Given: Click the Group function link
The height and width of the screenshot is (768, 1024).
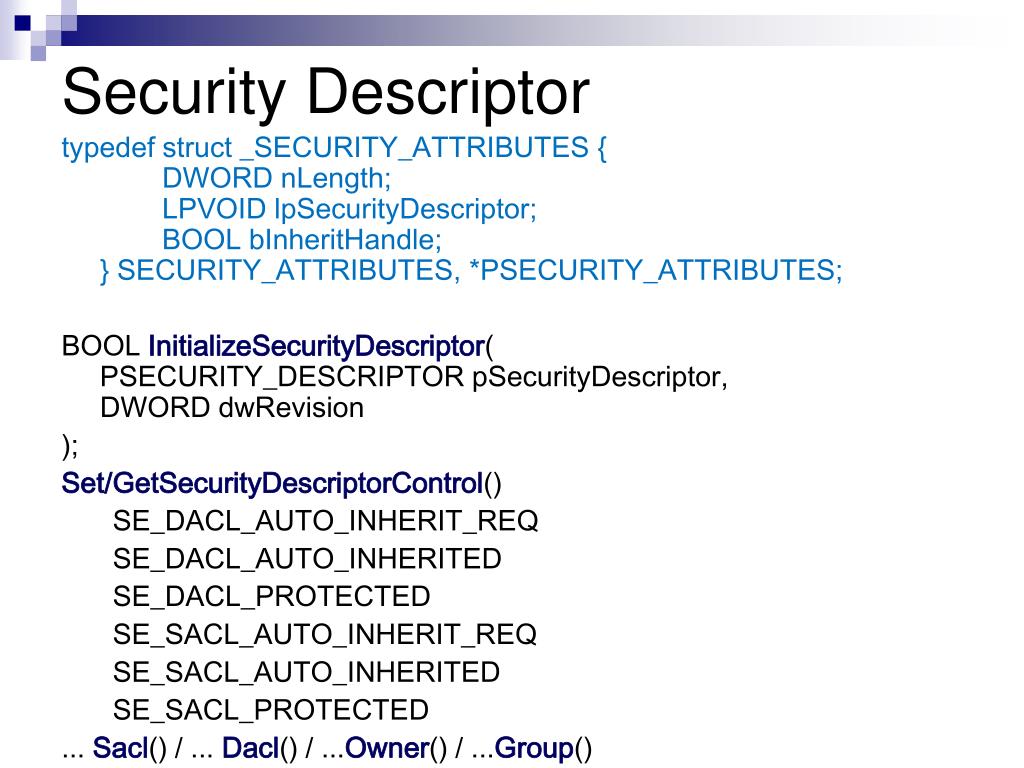Looking at the screenshot, I should pyautogui.click(x=534, y=748).
